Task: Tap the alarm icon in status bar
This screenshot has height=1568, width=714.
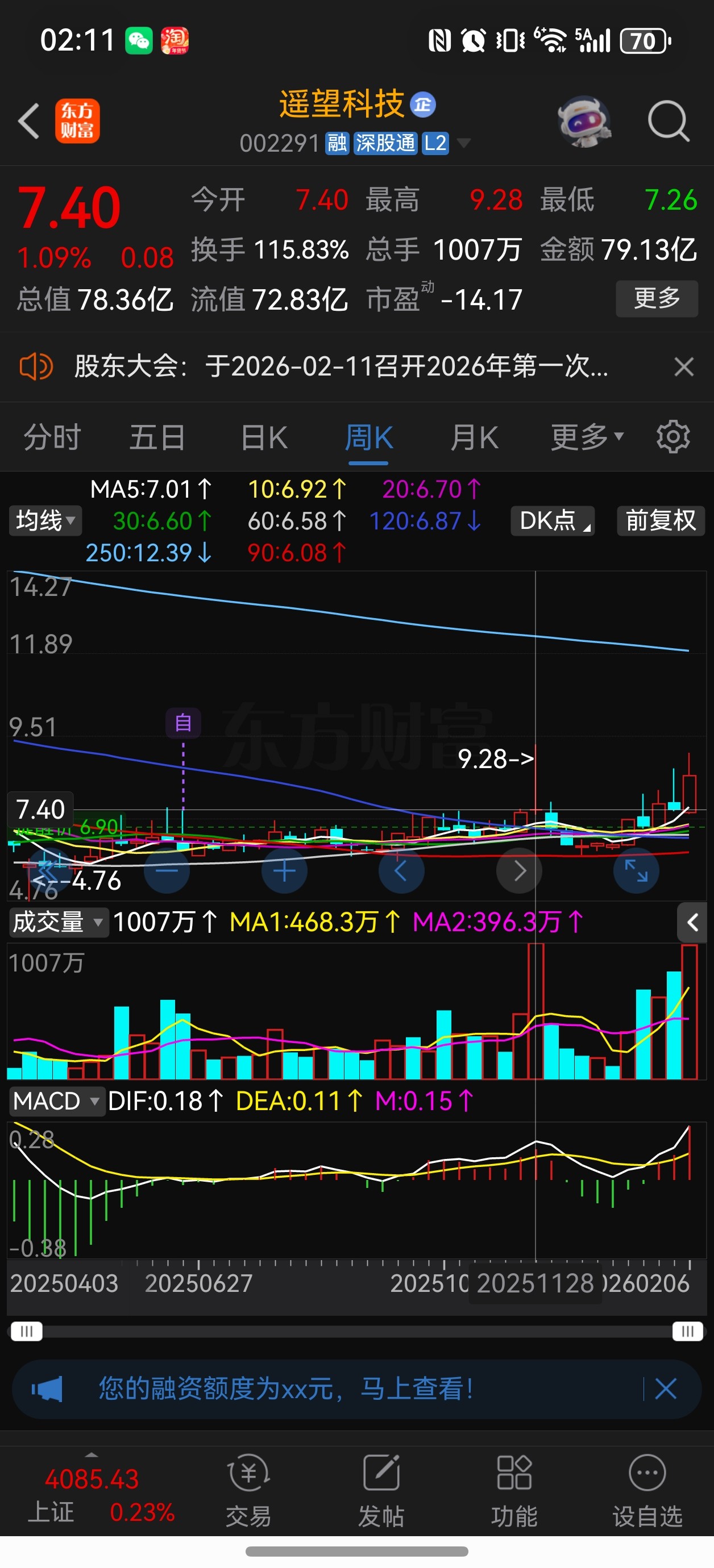Action: (473, 41)
